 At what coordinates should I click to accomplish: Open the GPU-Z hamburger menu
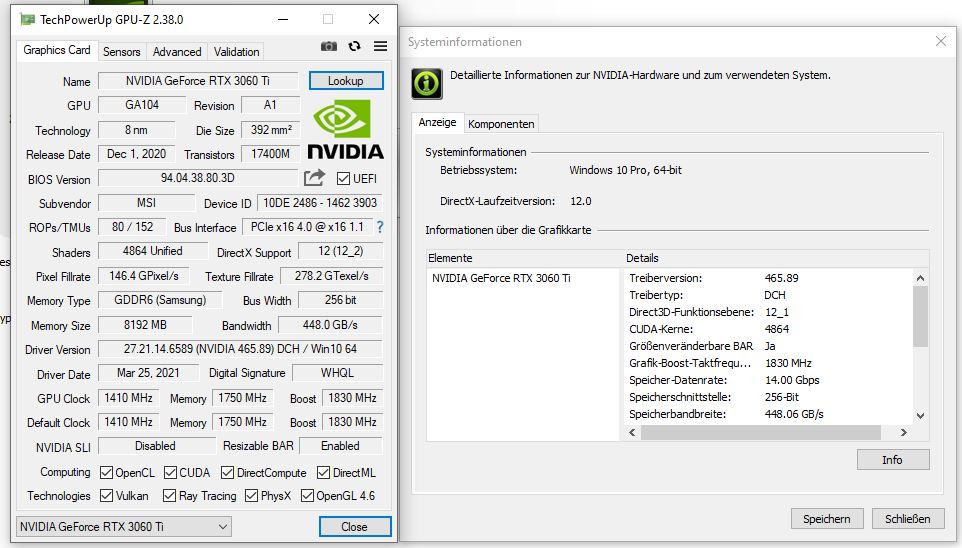click(x=380, y=46)
